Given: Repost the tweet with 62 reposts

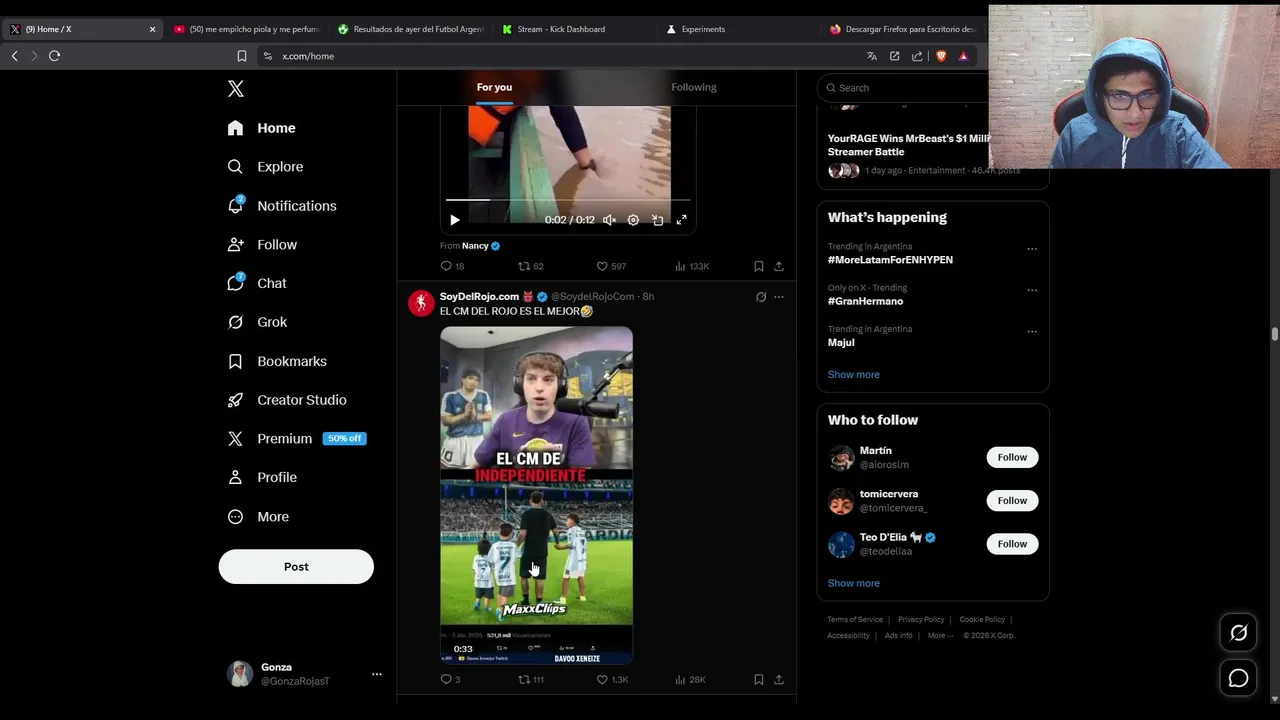Looking at the screenshot, I should pos(530,266).
